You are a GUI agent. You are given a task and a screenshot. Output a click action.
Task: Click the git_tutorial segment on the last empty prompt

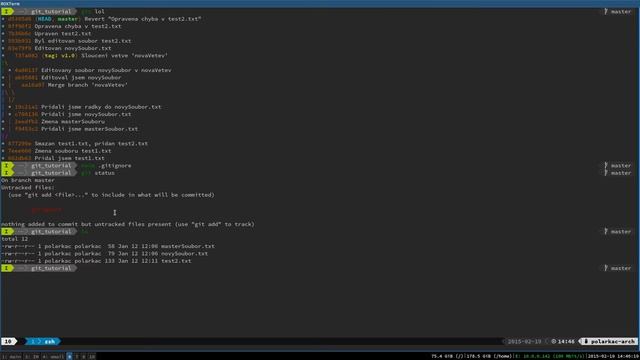51,268
